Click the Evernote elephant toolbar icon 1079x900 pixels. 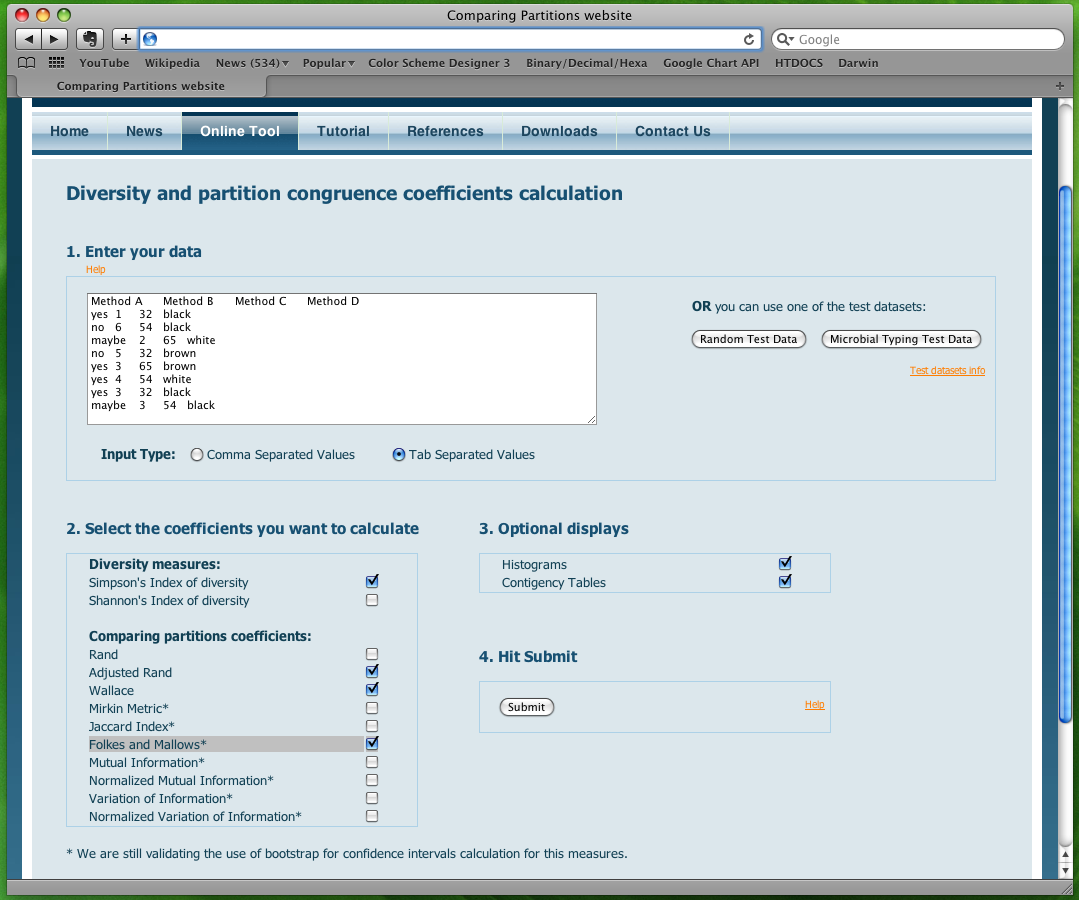tap(89, 39)
